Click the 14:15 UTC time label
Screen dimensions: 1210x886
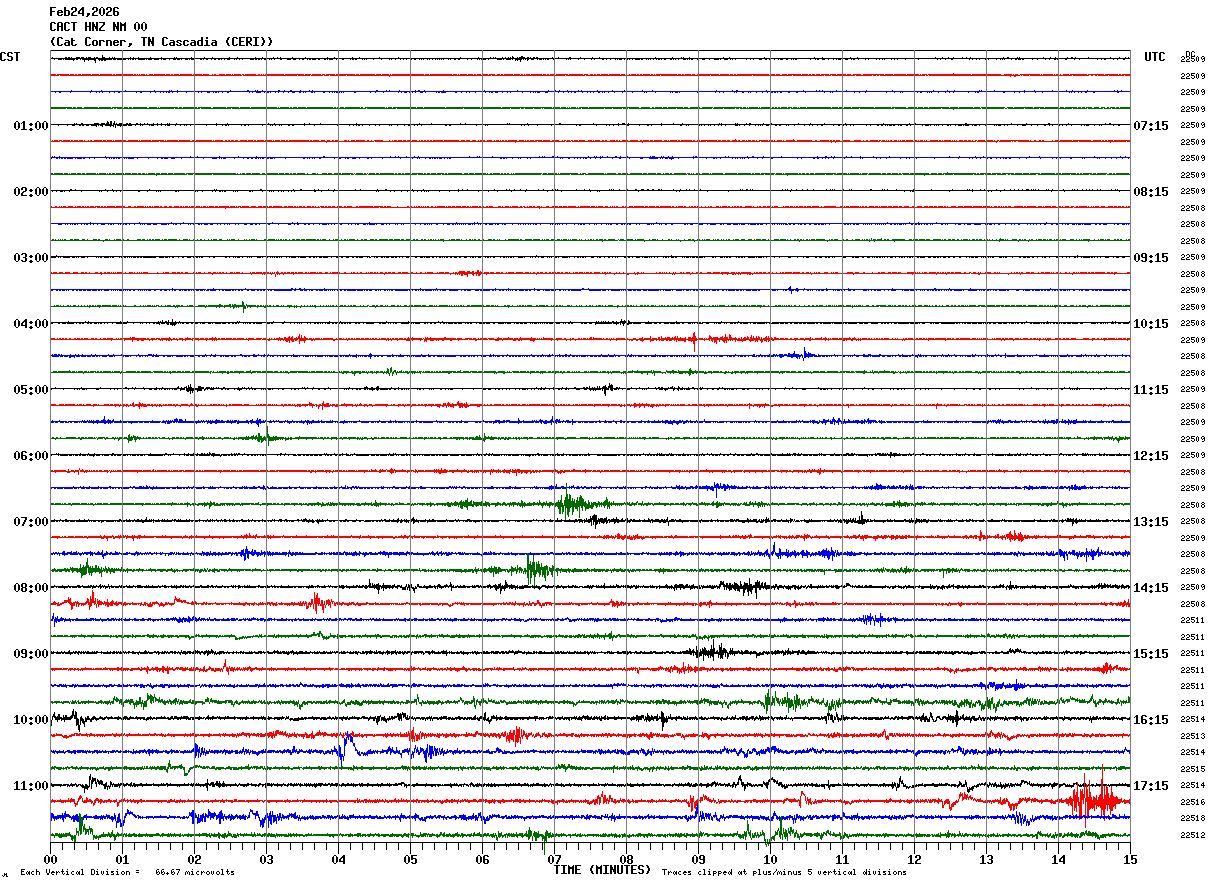coord(1151,588)
